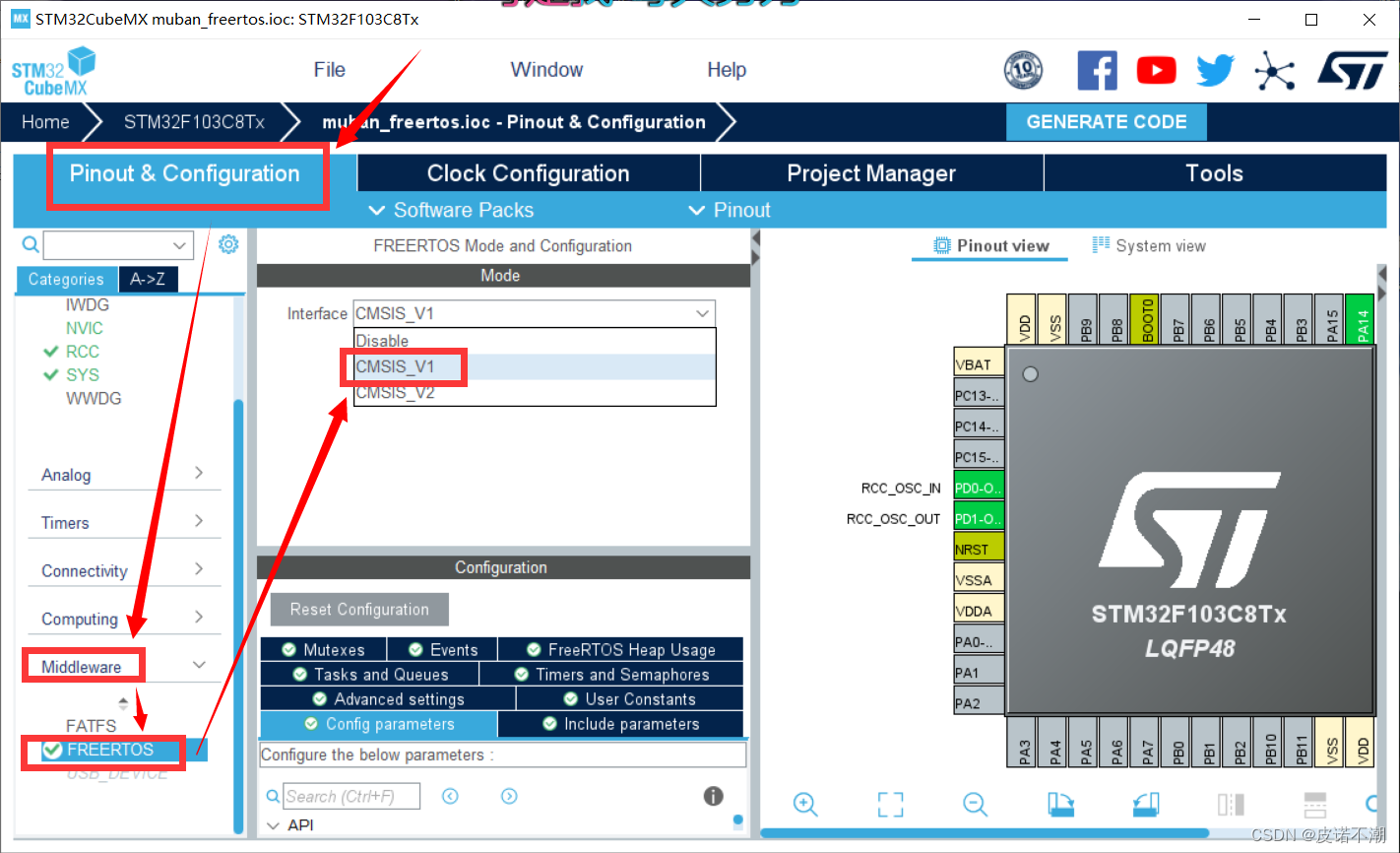Open the FreeRTOS Heap Usage tab
The image size is (1400, 853).
tap(621, 650)
